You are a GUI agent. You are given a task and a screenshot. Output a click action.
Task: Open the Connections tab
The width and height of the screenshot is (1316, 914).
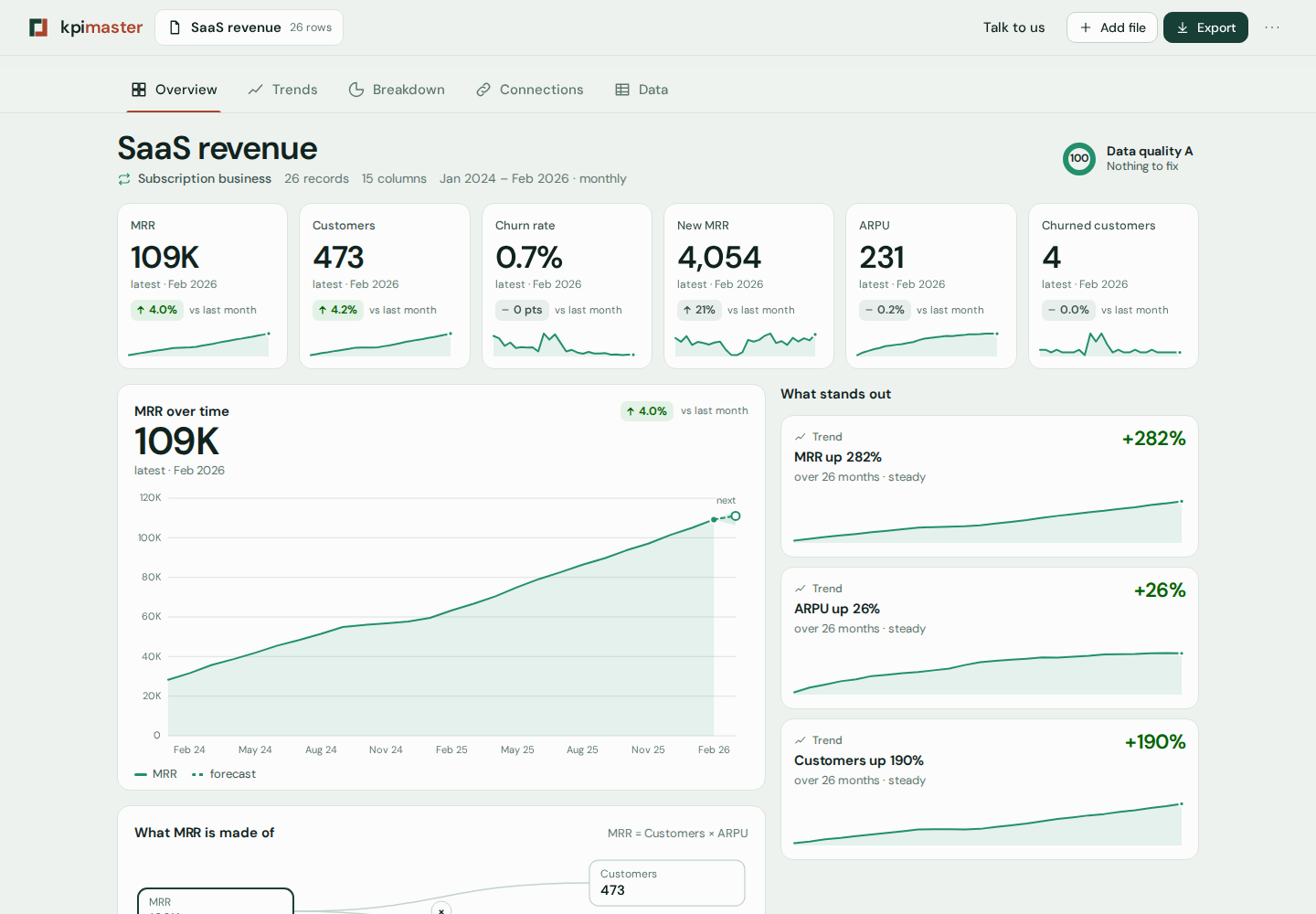530,90
